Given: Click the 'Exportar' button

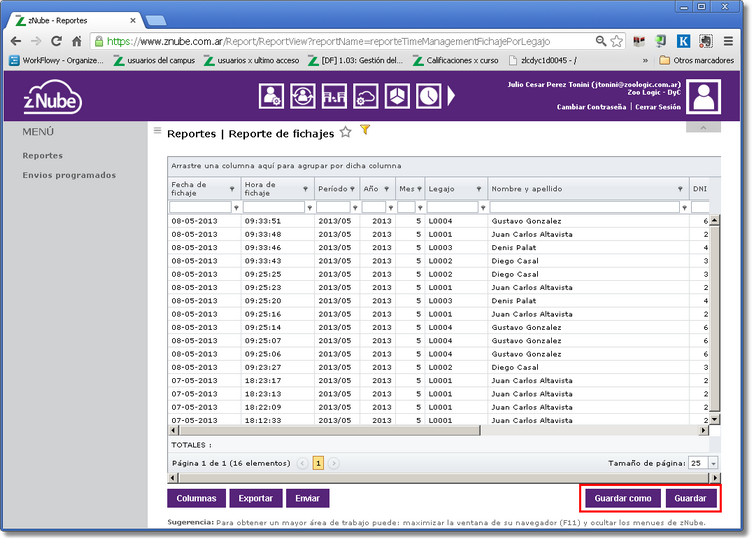Looking at the screenshot, I should point(255,498).
